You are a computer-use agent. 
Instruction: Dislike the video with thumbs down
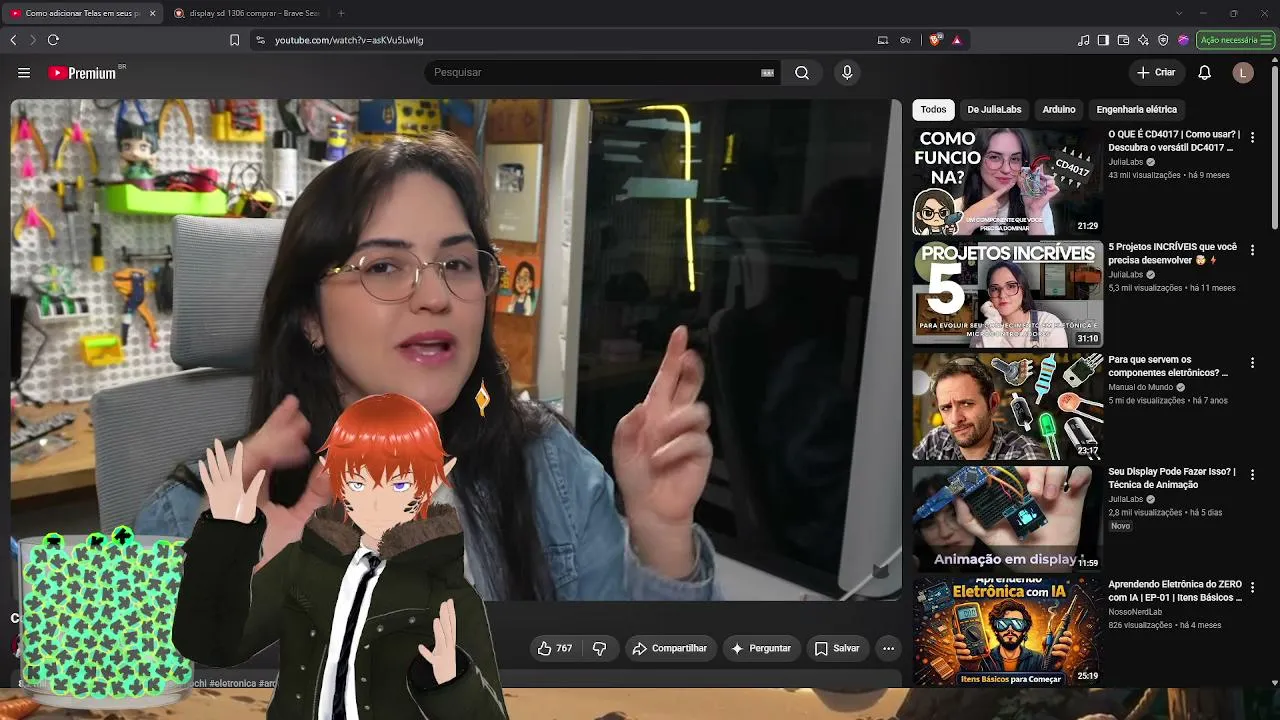click(x=600, y=649)
